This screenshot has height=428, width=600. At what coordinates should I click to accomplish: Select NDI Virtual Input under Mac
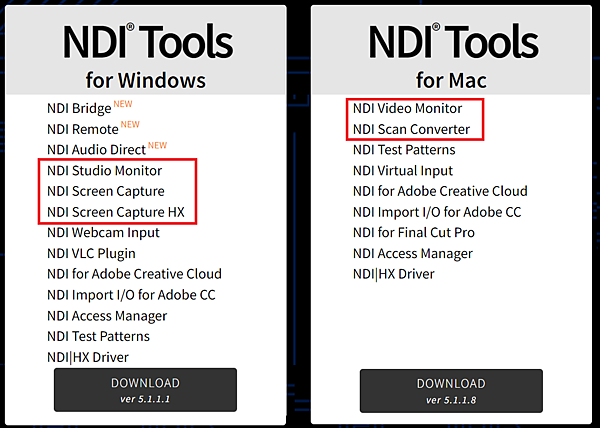click(403, 171)
